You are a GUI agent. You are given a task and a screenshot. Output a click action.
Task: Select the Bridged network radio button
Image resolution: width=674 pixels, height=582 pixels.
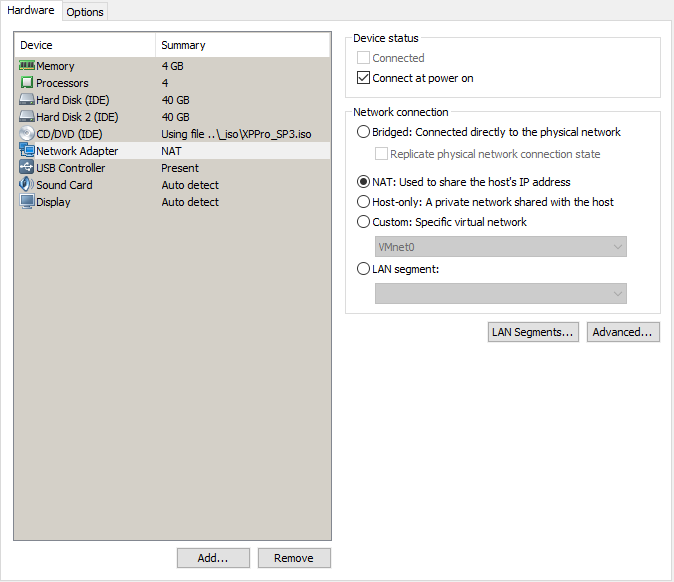tap(363, 132)
